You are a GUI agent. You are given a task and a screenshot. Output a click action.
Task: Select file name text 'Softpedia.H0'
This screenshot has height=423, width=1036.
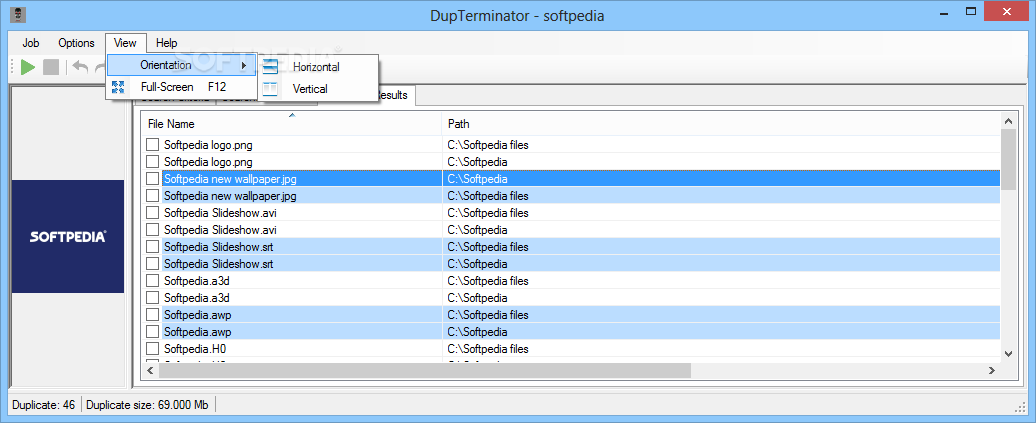click(x=197, y=349)
